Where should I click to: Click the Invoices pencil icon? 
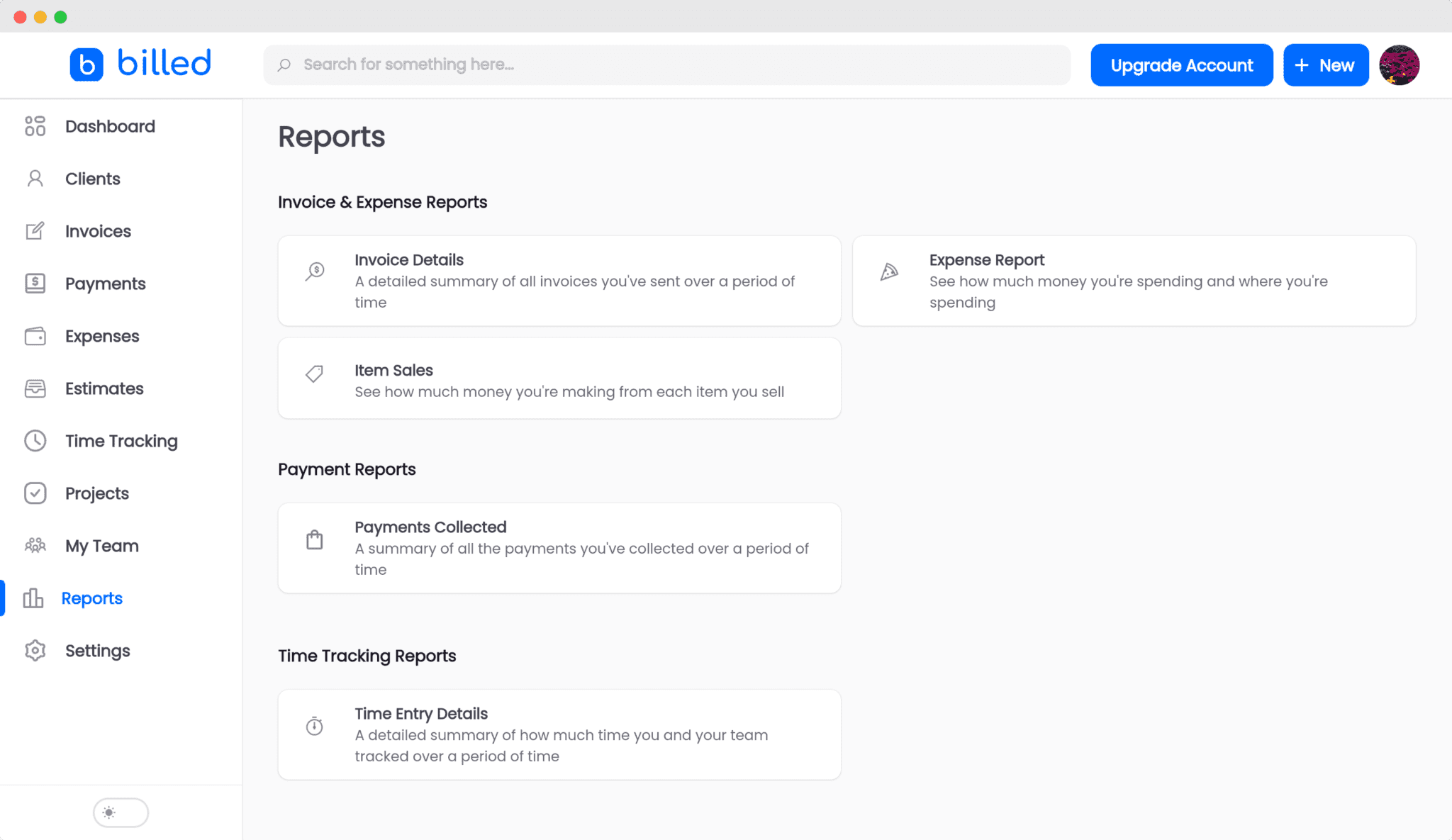35,230
